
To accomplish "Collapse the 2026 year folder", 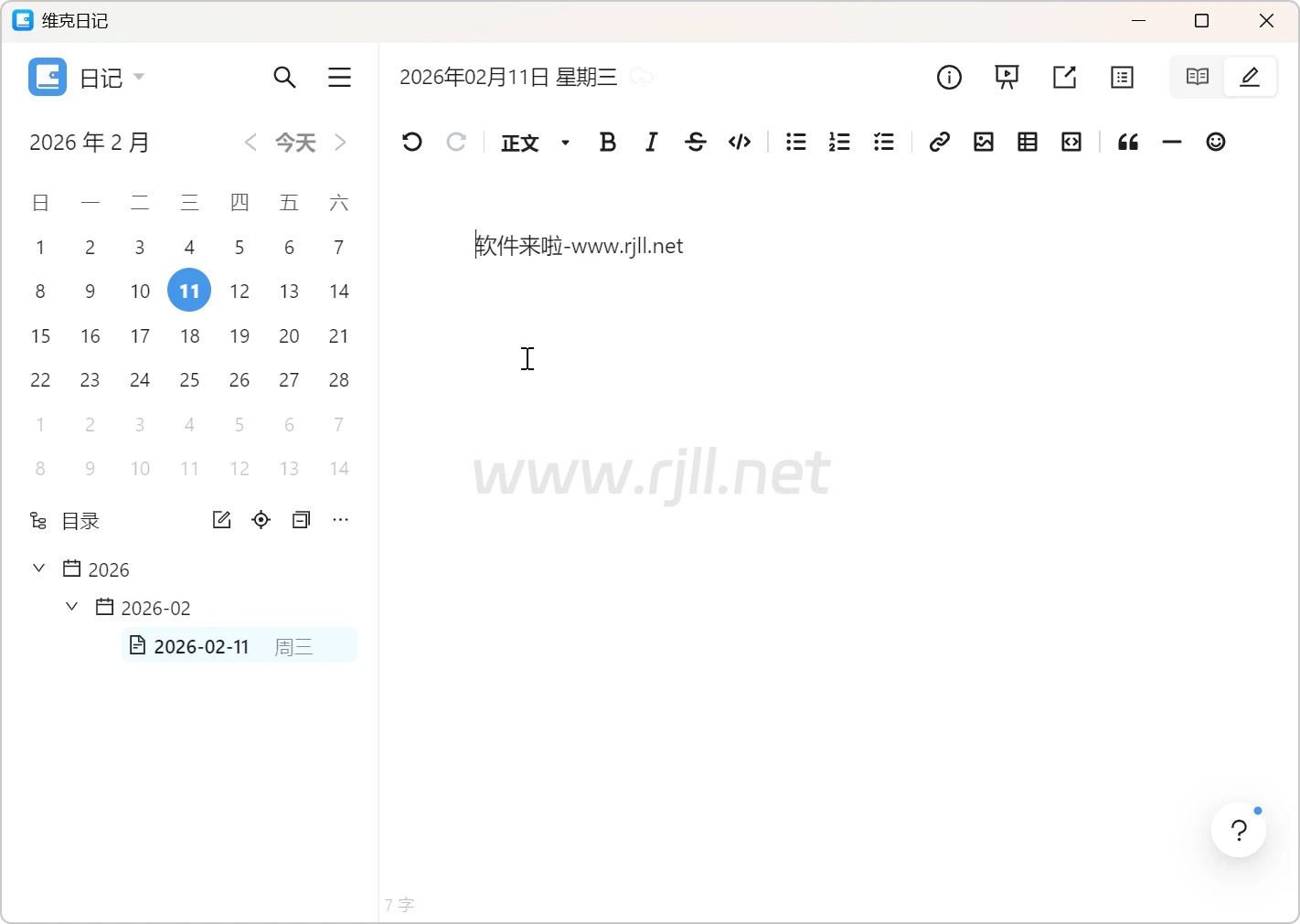I will pyautogui.click(x=39, y=568).
